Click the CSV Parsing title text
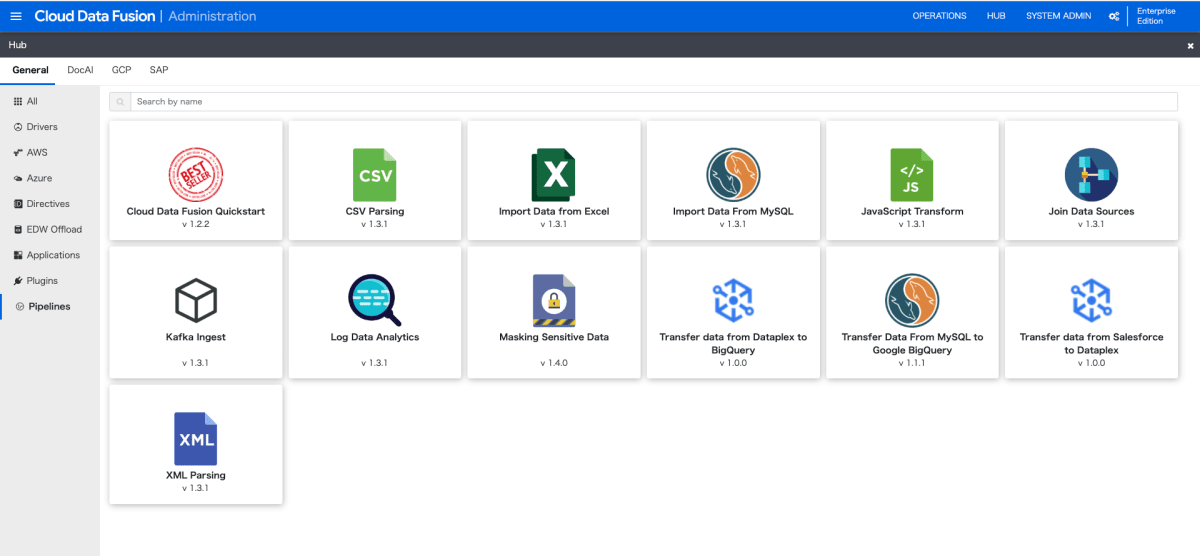 375,211
